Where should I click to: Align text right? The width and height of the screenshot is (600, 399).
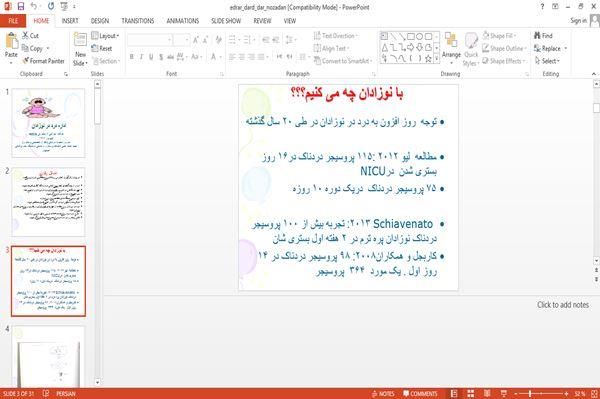point(251,57)
